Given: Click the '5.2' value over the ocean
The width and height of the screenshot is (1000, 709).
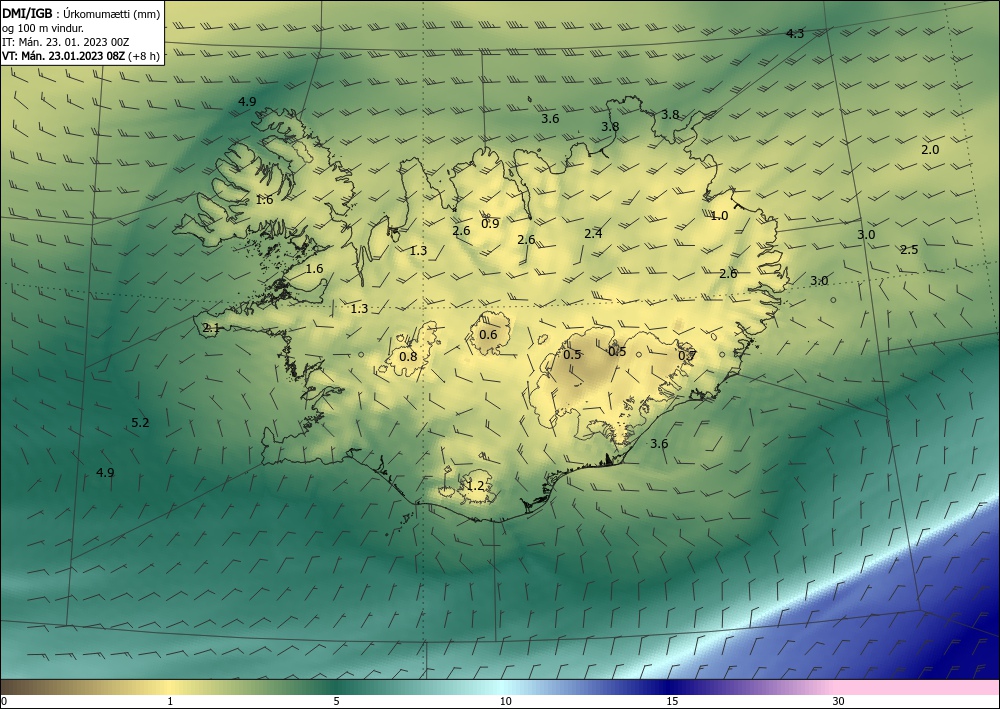Looking at the screenshot, I should click(140, 423).
